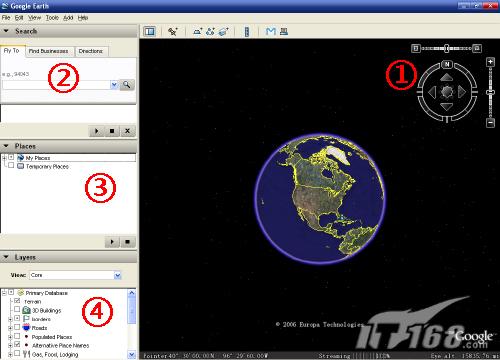The width and height of the screenshot is (500, 360).
Task: Click the search magnifier button
Action: click(x=127, y=85)
